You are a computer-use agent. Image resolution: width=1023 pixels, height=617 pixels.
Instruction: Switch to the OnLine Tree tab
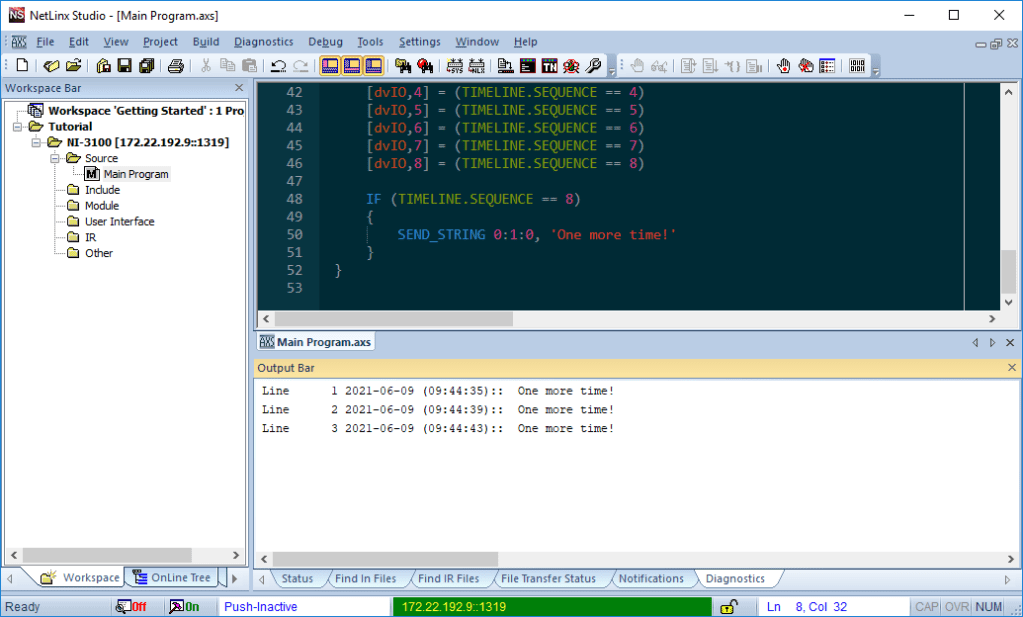point(171,578)
